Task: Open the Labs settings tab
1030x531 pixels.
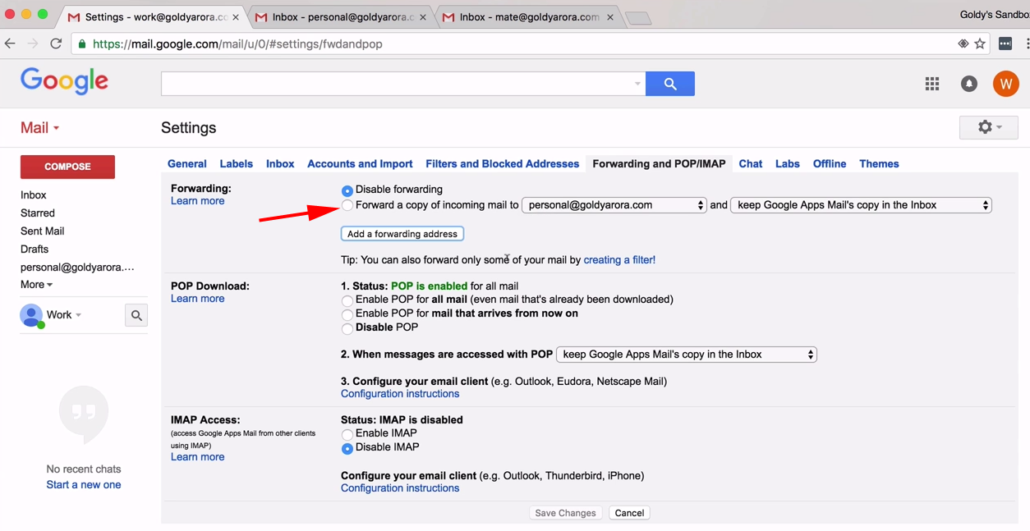Action: point(787,164)
